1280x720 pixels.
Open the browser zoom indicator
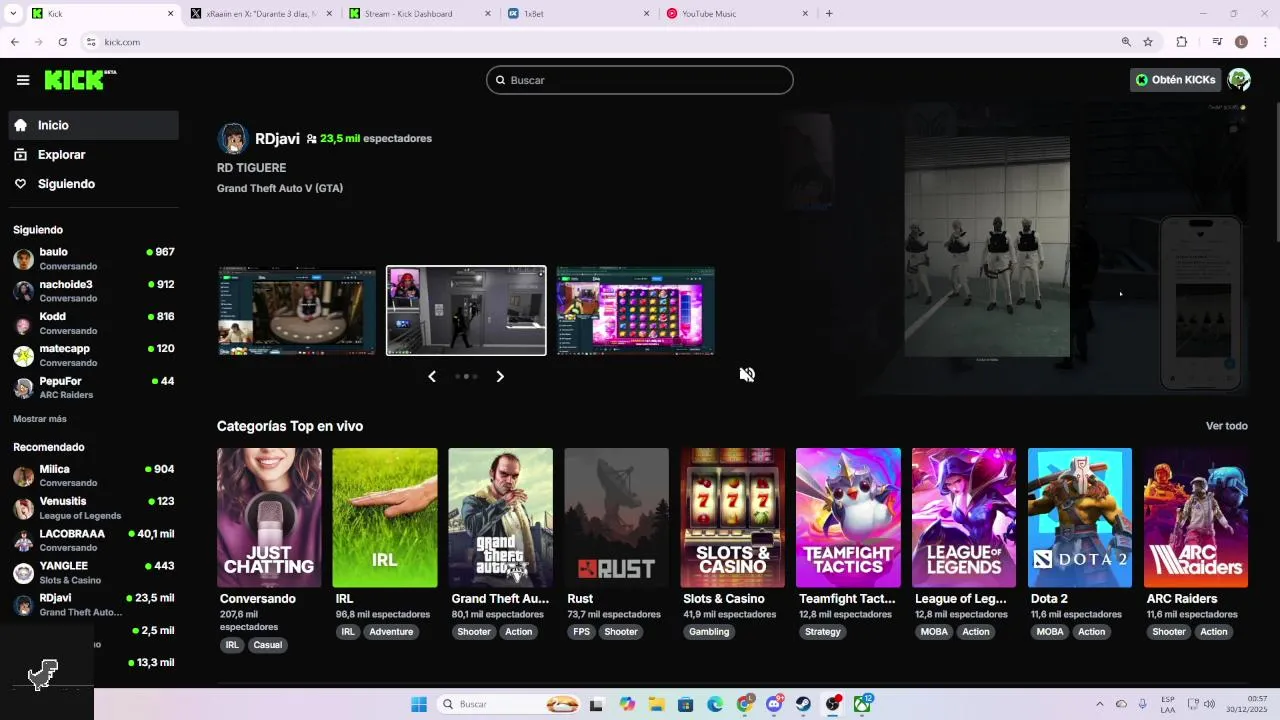[x=1126, y=42]
